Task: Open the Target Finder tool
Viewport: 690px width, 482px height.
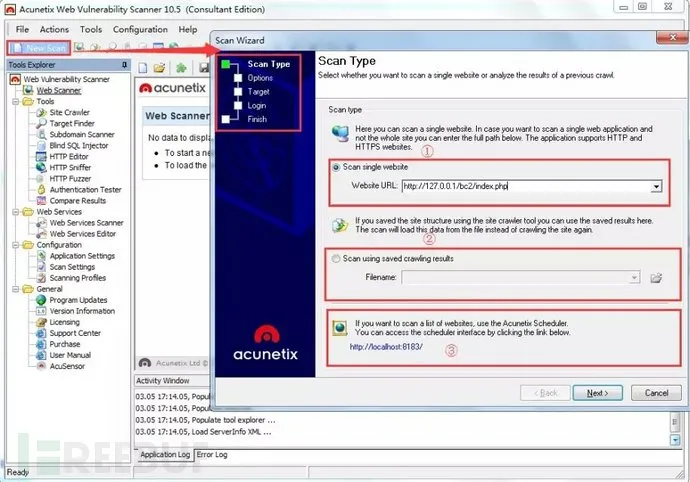Action: (x=72, y=123)
